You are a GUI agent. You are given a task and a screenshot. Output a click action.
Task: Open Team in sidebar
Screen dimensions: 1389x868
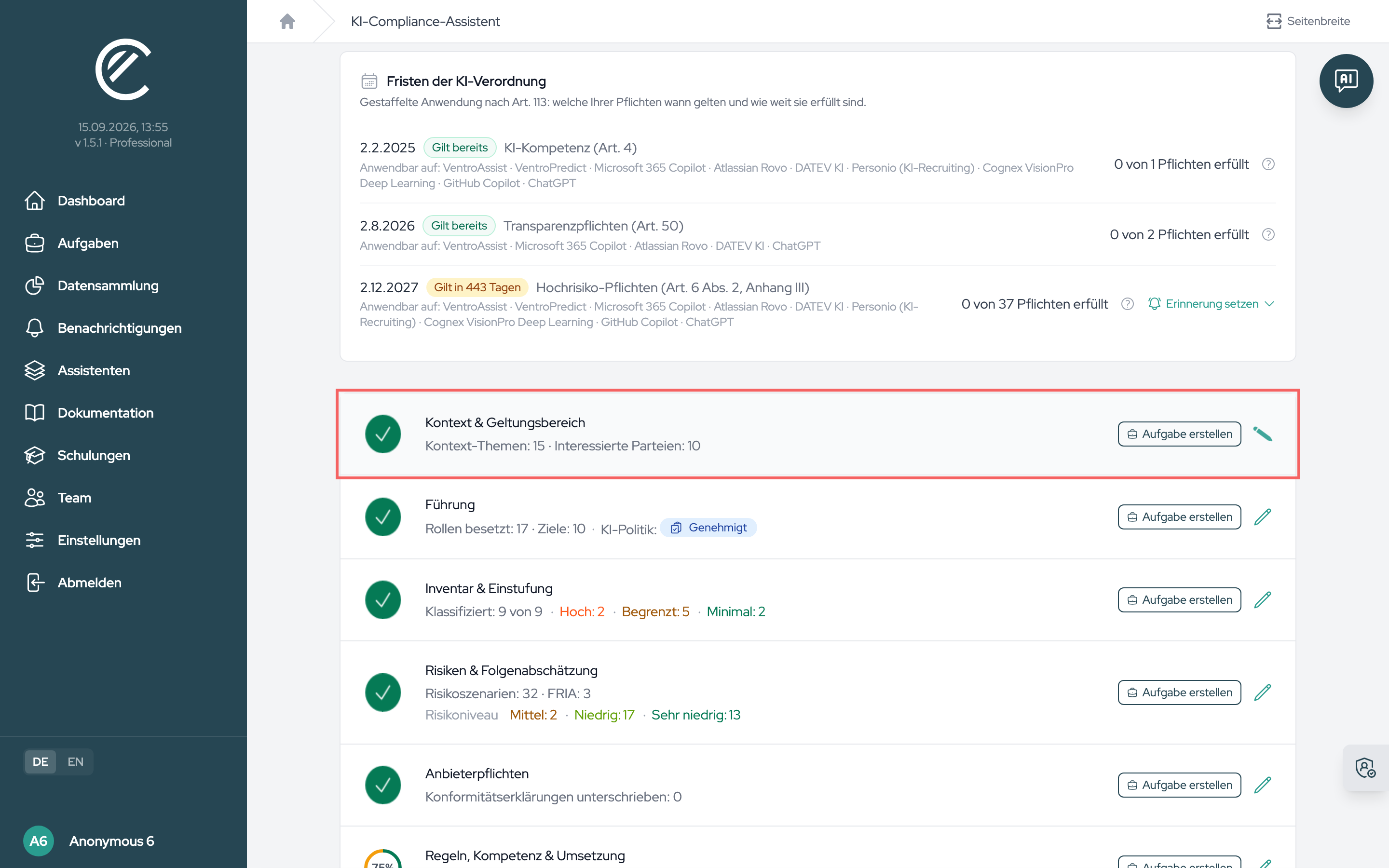(58, 498)
